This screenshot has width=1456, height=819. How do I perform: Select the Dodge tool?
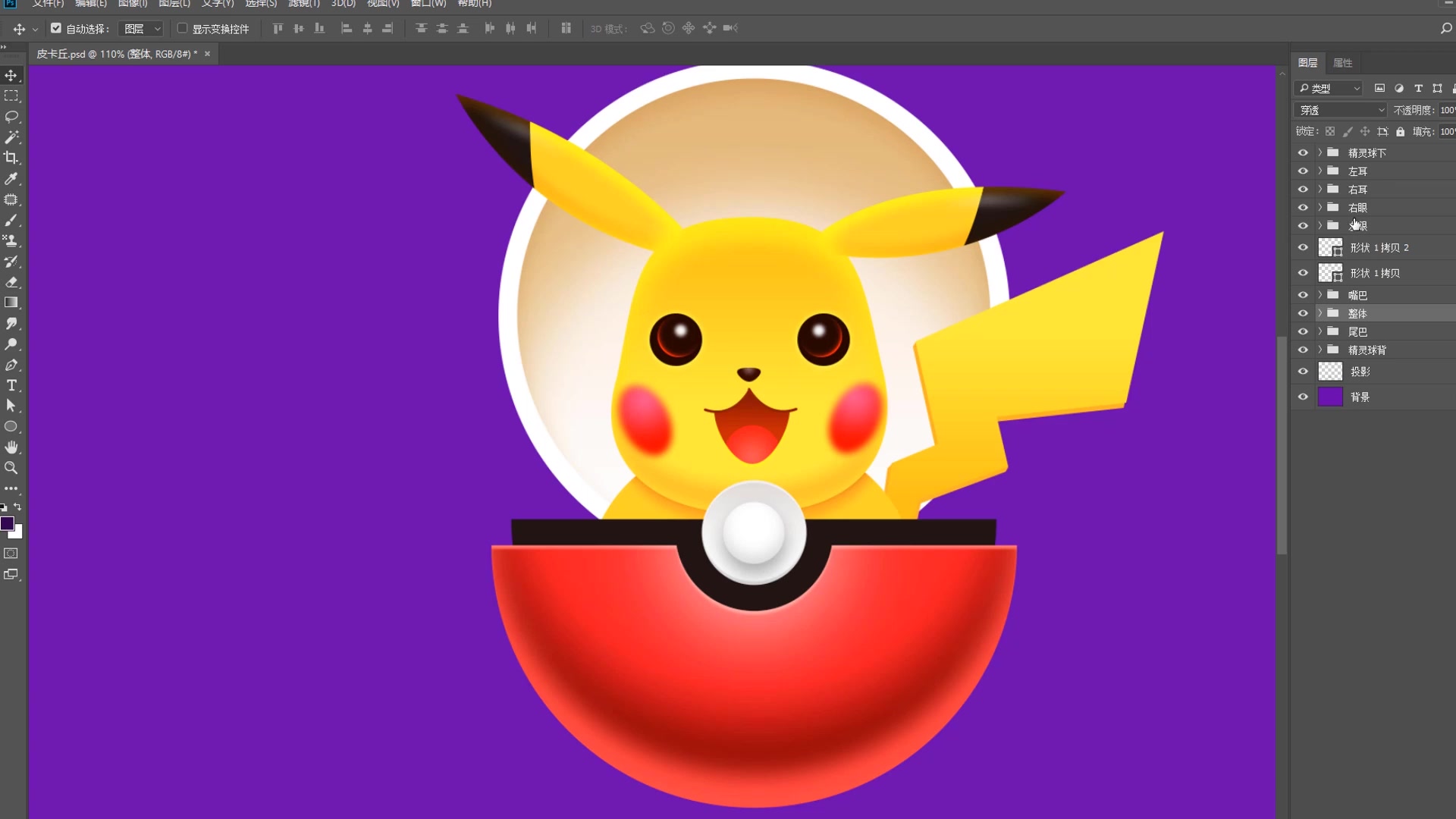click(11, 344)
